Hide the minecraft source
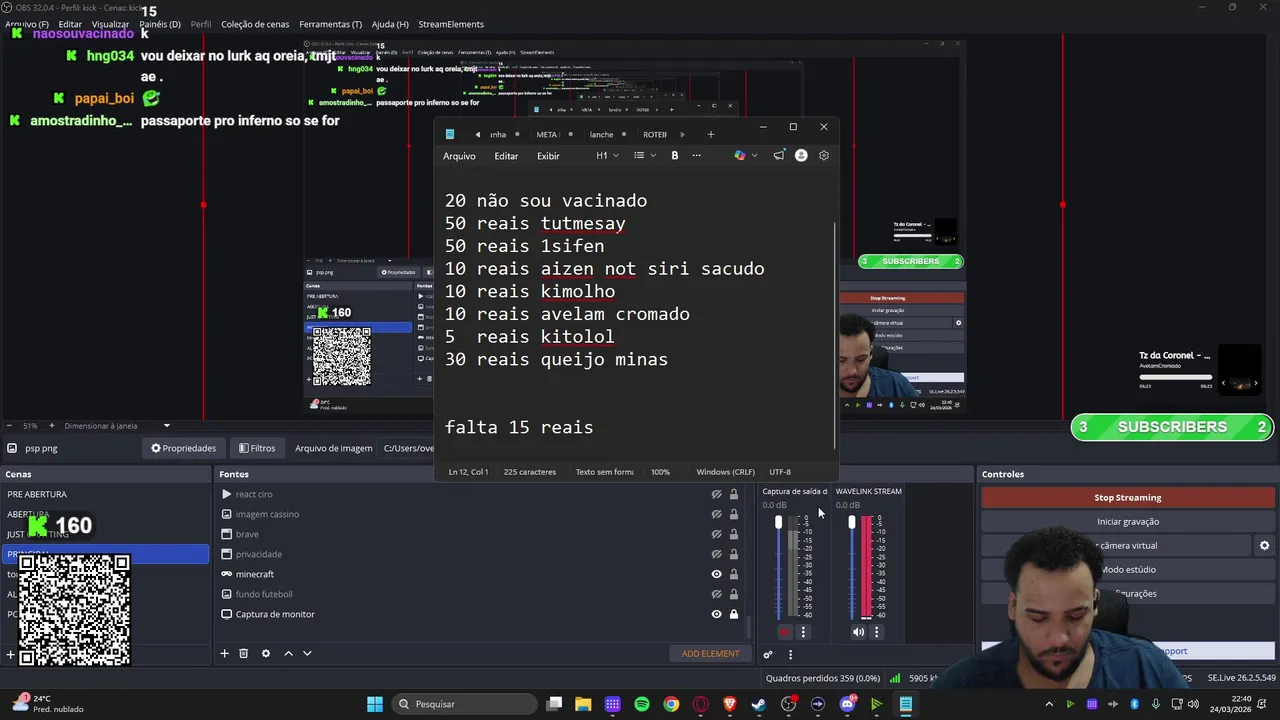The width and height of the screenshot is (1280, 720). 716,574
